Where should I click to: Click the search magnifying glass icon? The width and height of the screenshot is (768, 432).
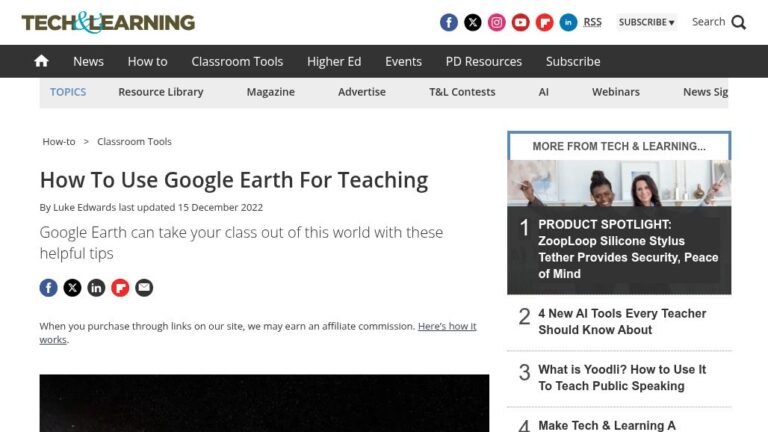739,22
